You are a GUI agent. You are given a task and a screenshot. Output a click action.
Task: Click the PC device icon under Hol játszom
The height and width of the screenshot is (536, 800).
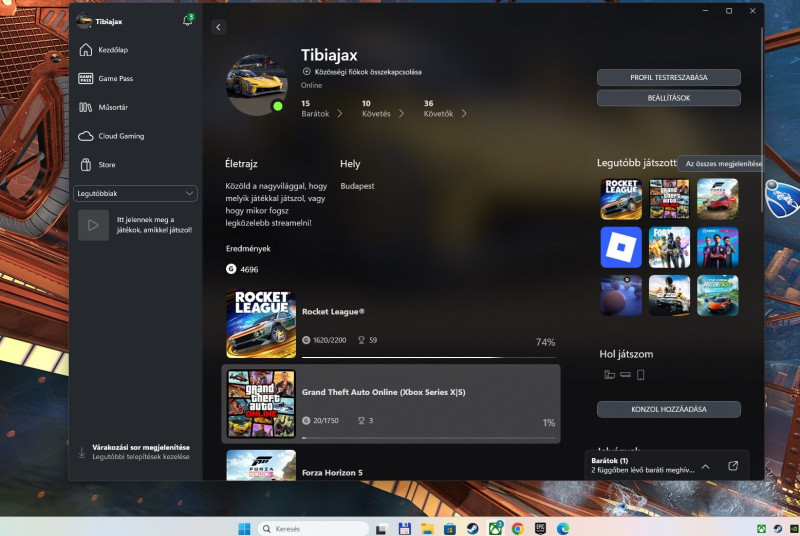609,375
